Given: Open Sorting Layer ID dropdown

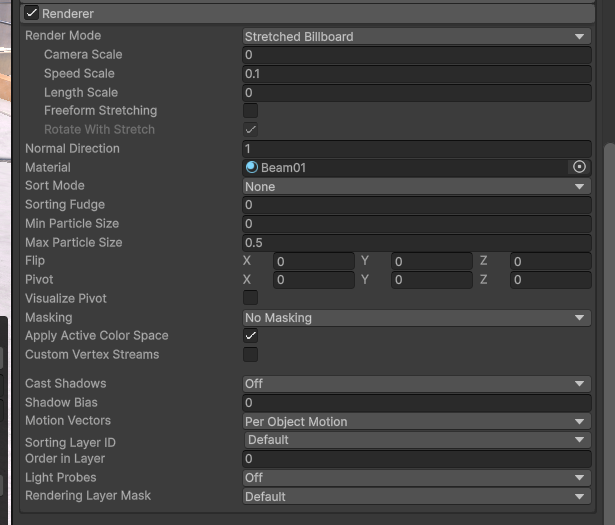Looking at the screenshot, I should [x=416, y=440].
